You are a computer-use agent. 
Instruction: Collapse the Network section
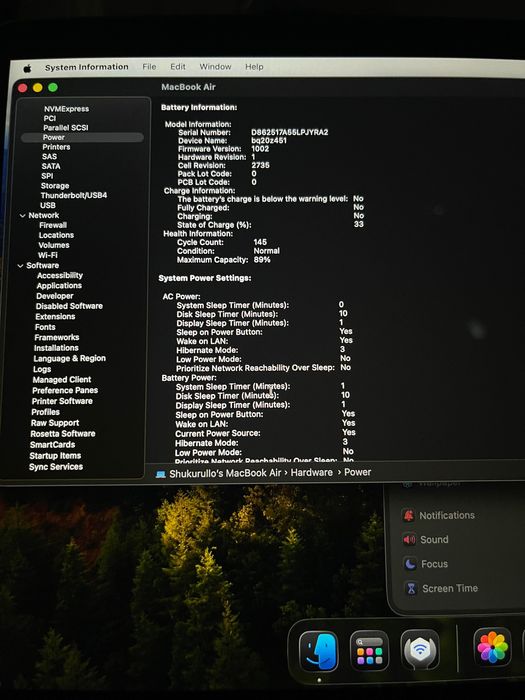click(x=23, y=216)
